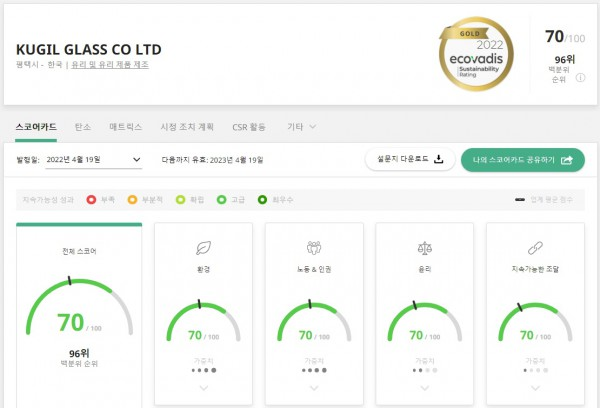Click the 70/100 score in header

[565, 37]
